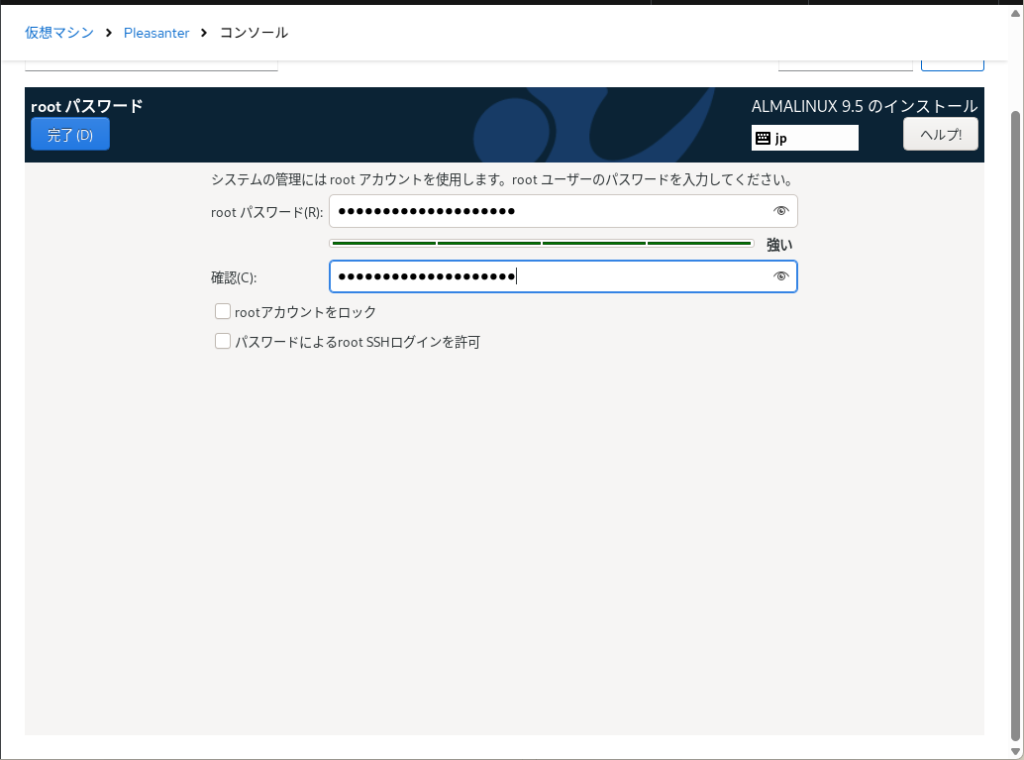Enable パスワードによるroot SSHログインを許可 checkbox
The image size is (1024, 760).
223,342
